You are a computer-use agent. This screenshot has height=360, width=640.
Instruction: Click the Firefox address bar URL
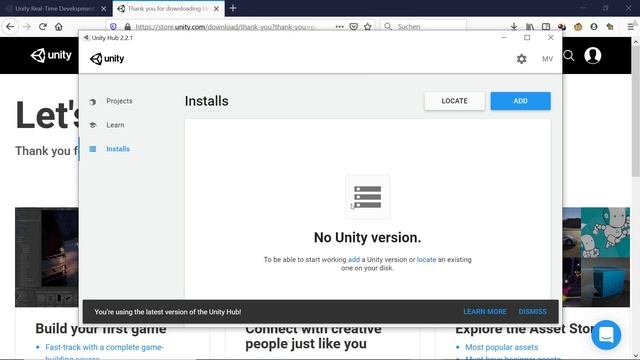point(226,27)
